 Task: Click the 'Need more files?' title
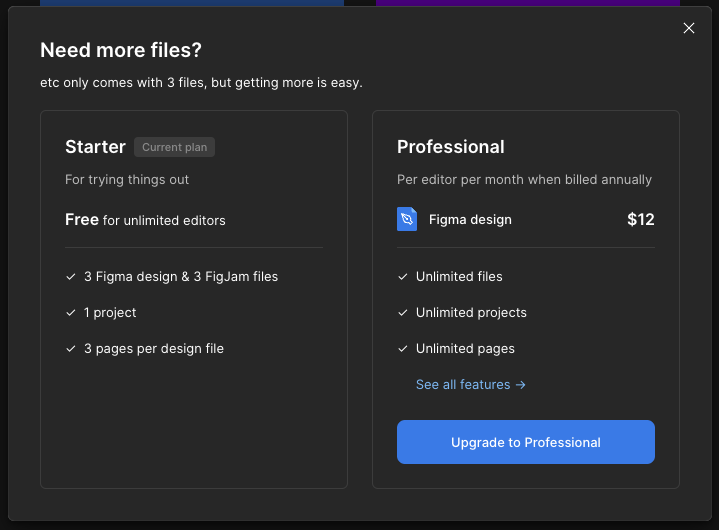(121, 50)
